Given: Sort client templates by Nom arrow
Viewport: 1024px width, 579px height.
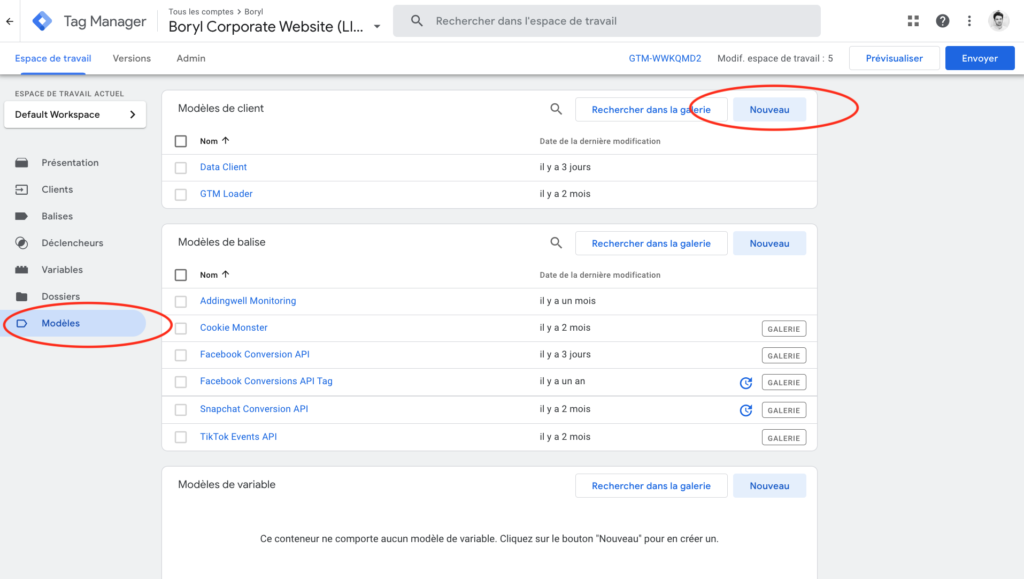Looking at the screenshot, I should 225,140.
